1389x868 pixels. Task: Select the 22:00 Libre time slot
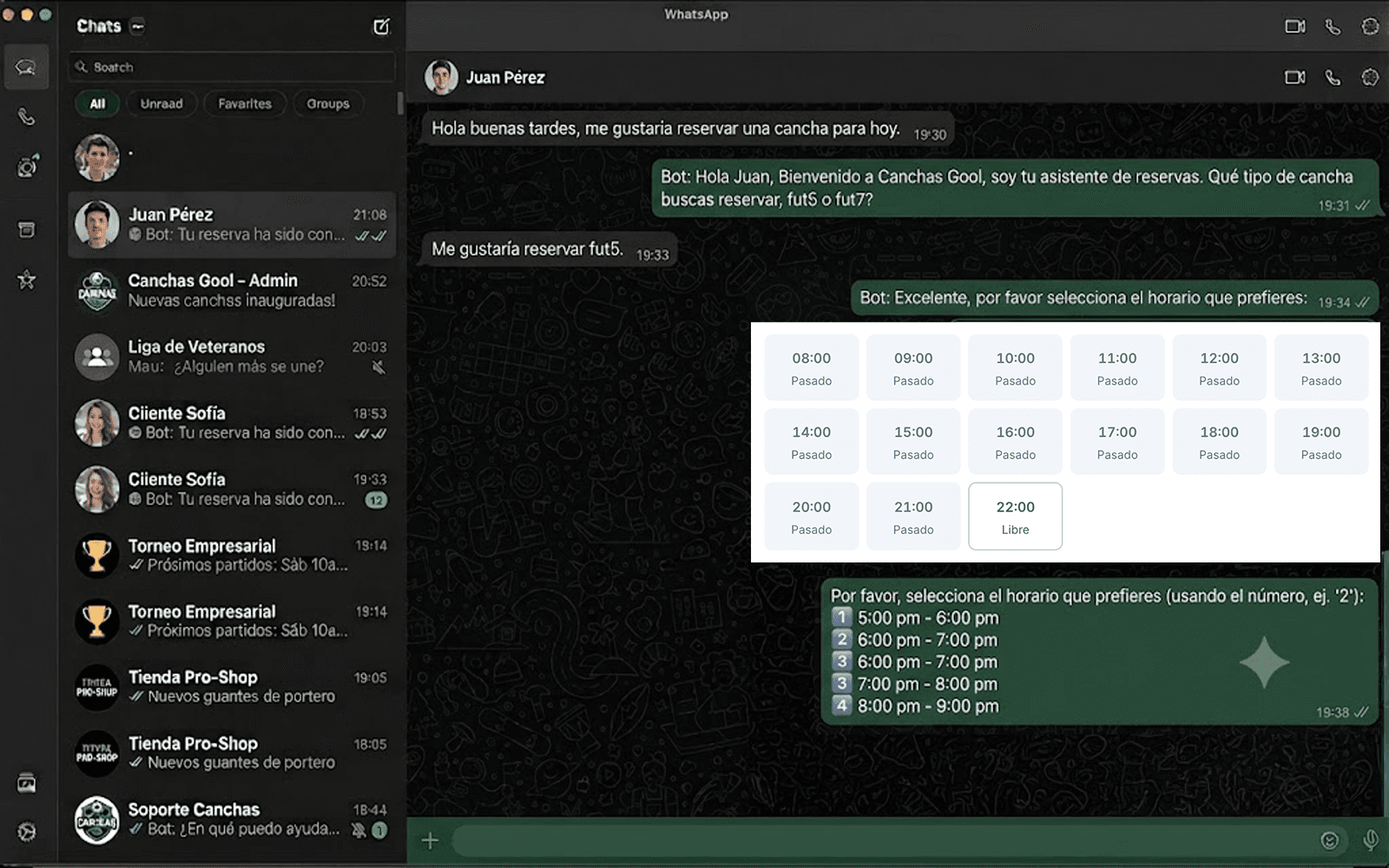coord(1015,516)
